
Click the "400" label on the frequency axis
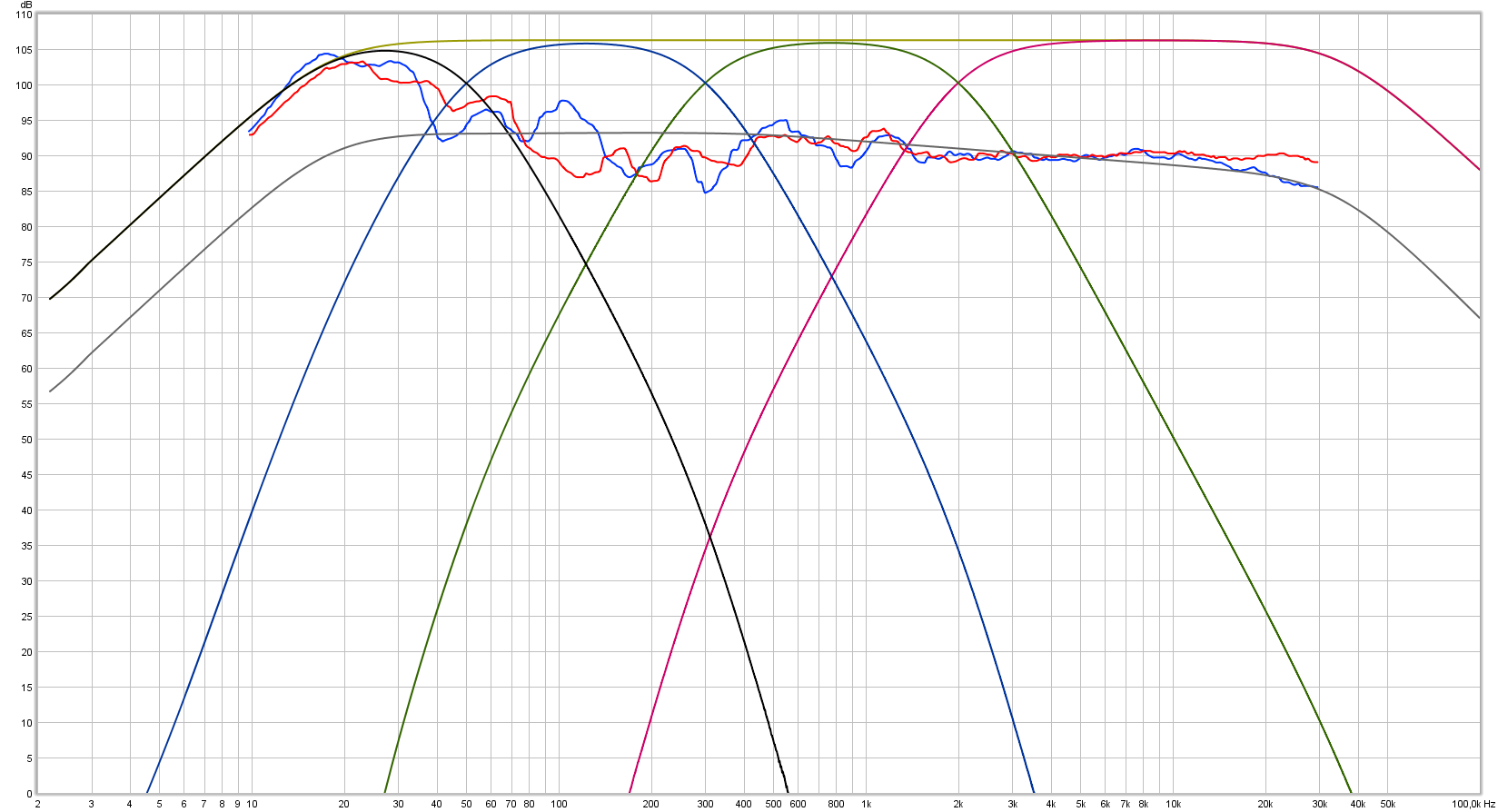click(743, 804)
